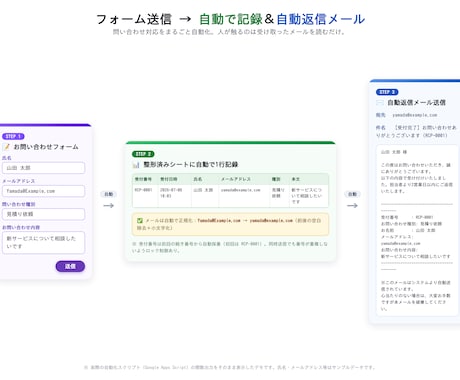Click the 氏名 field containing 山田 太郎

(43, 168)
